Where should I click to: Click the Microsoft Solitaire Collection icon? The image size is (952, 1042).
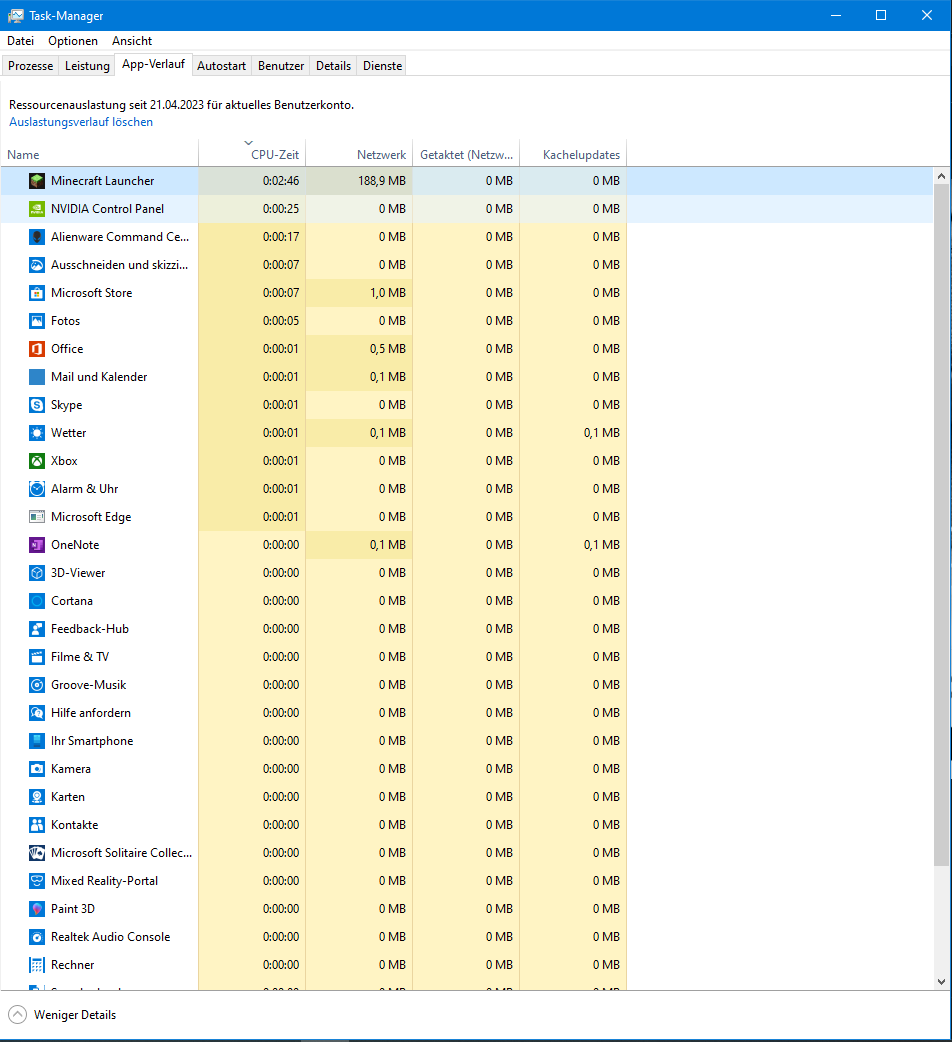coord(37,853)
